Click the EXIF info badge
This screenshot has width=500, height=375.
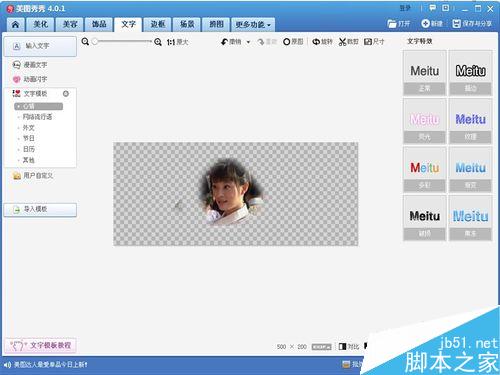[x=322, y=347]
